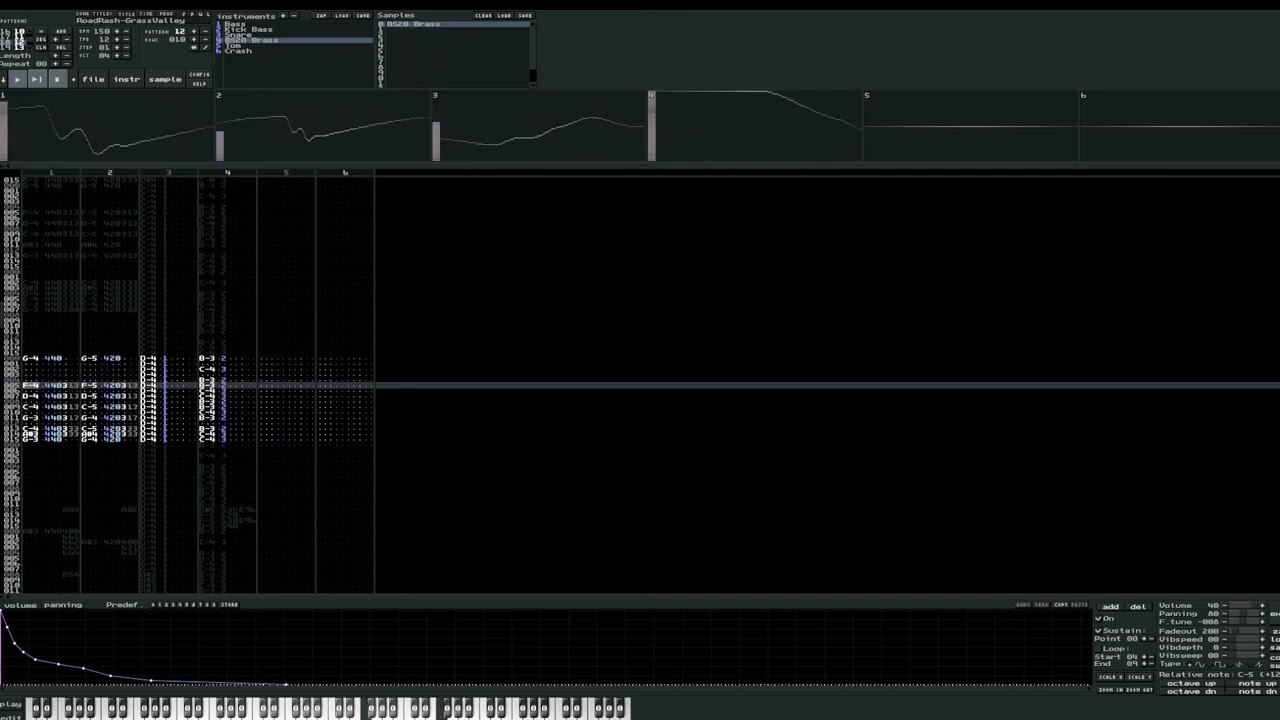Click the envelope ZOOM OUT button

pyautogui.click(x=1138, y=690)
